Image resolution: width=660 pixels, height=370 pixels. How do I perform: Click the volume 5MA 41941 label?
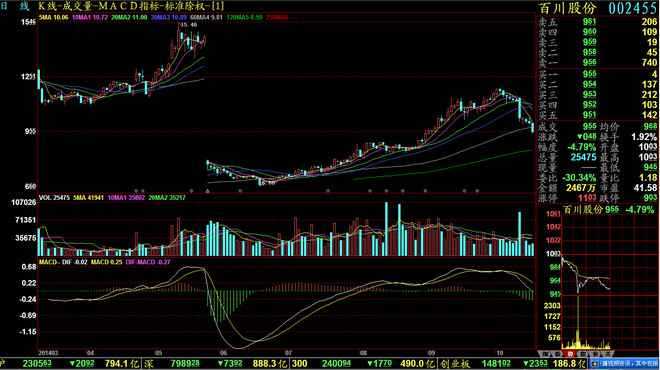click(88, 197)
